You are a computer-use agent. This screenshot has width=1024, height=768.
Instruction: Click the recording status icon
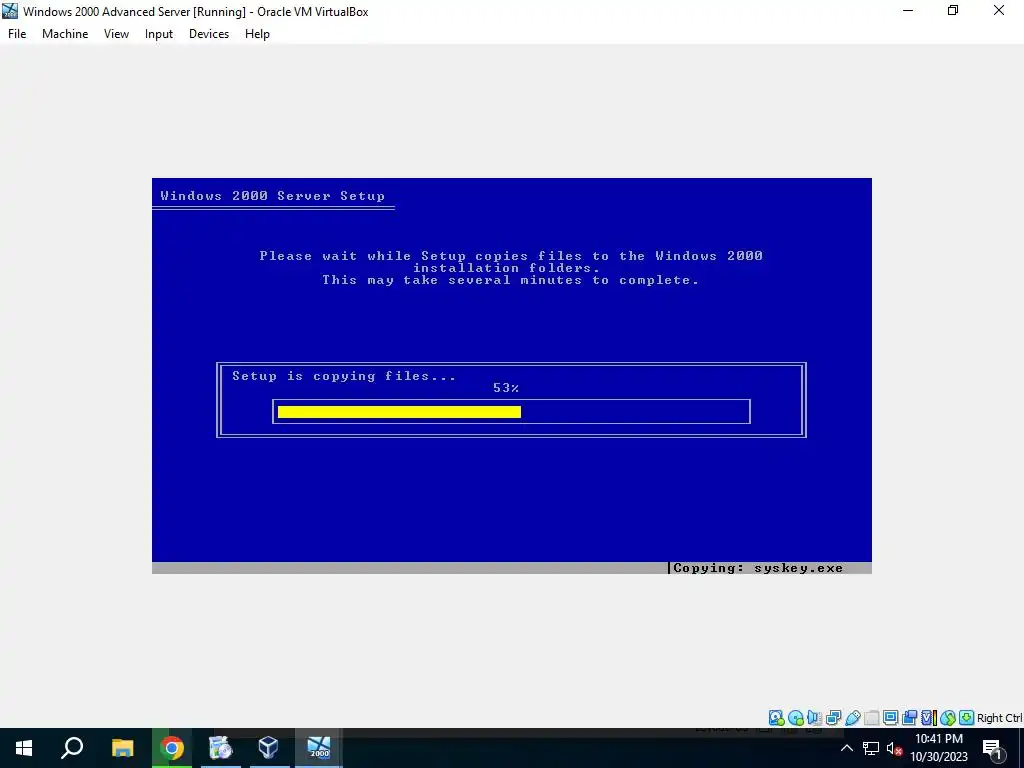pos(909,718)
